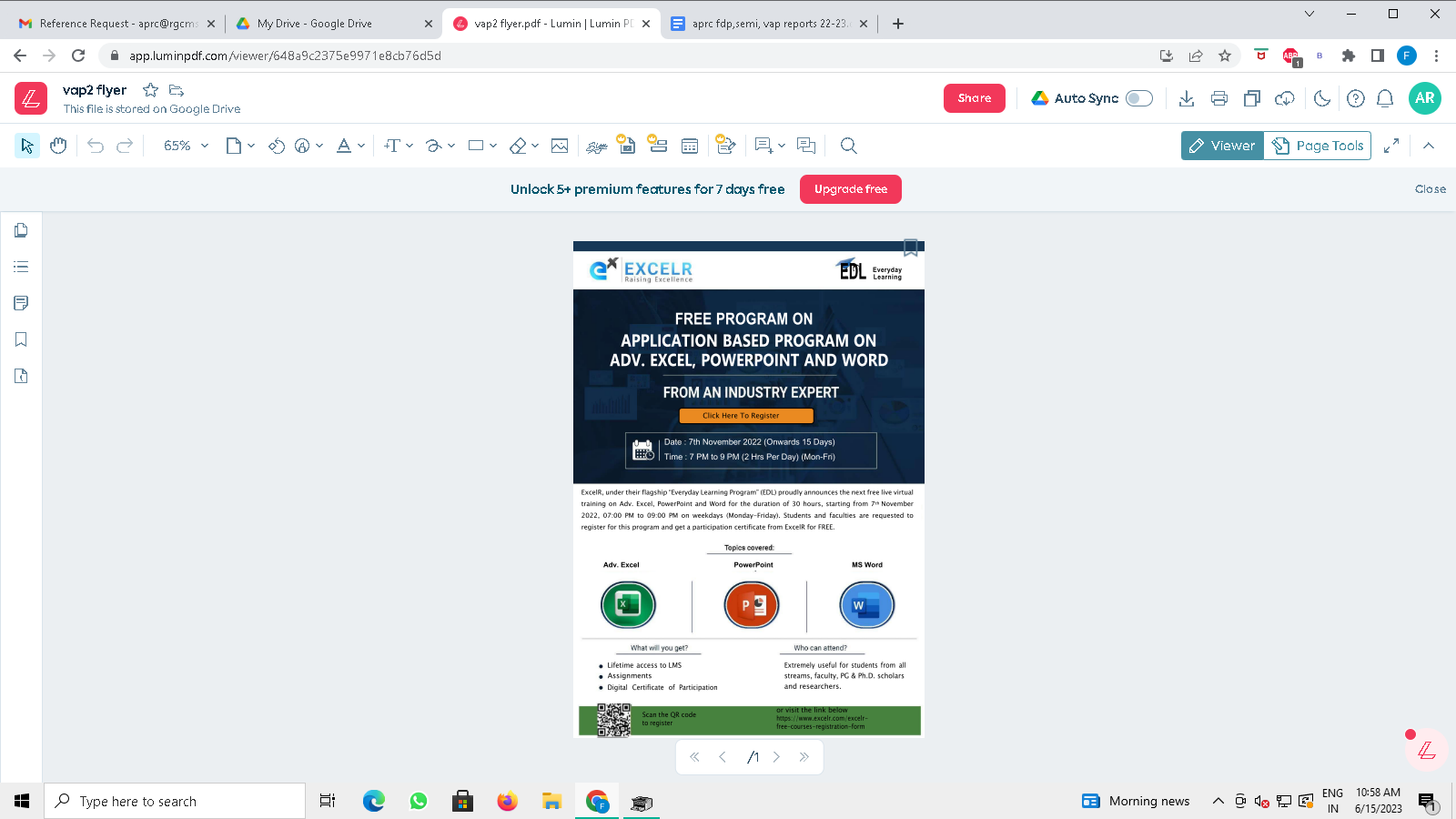Viewport: 1456px width, 819px height.
Task: Open a new browser tab
Action: [898, 24]
